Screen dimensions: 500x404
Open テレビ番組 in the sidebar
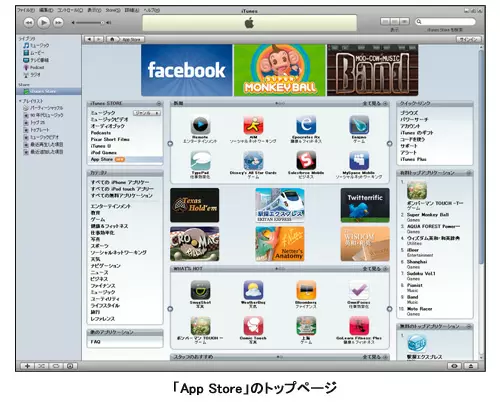[x=36, y=60]
